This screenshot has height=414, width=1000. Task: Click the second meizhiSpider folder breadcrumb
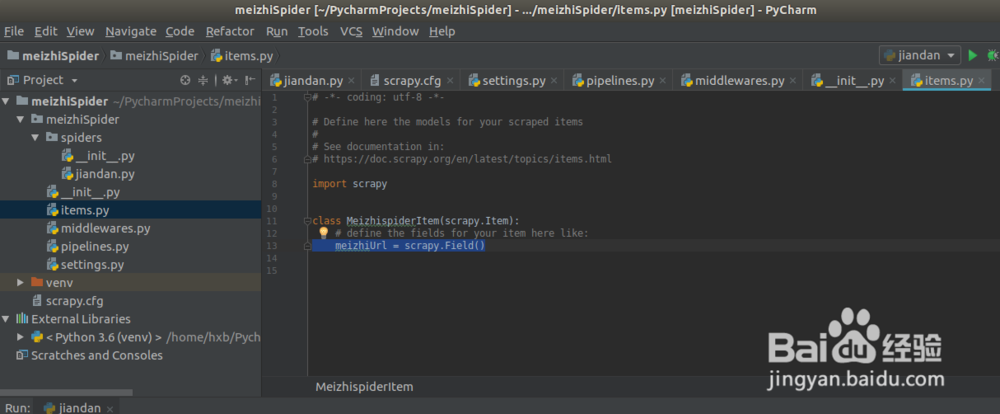[154, 55]
